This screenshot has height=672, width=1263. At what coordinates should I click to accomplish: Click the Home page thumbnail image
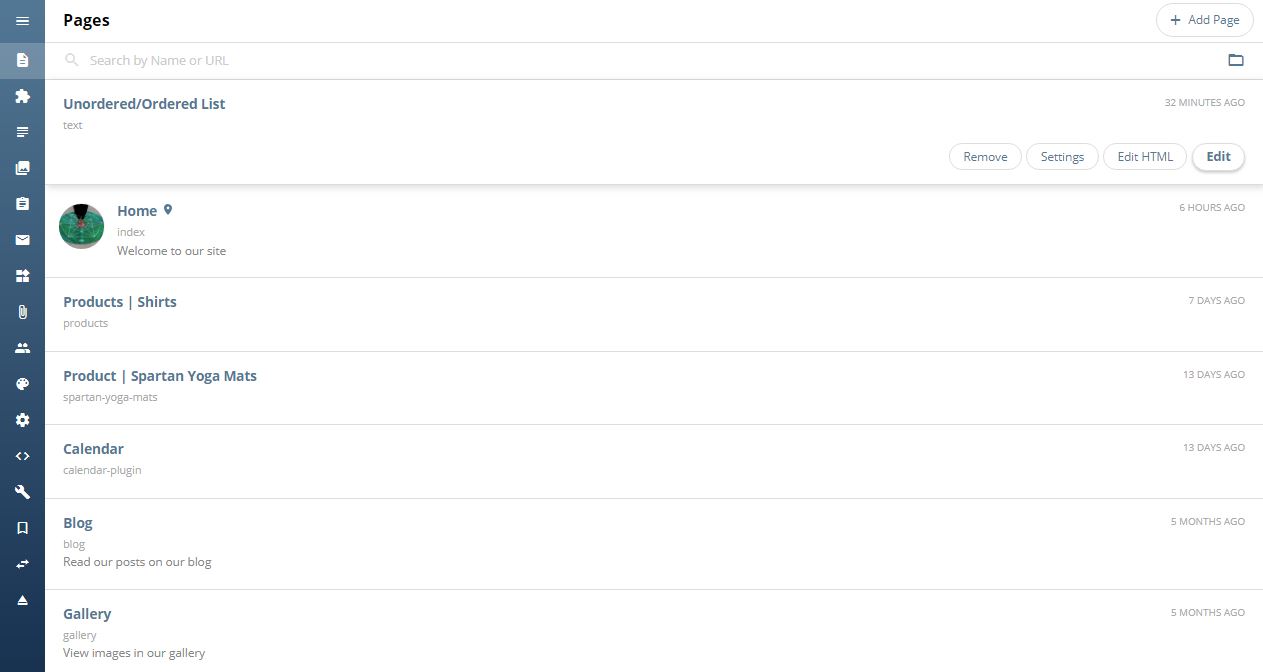82,226
